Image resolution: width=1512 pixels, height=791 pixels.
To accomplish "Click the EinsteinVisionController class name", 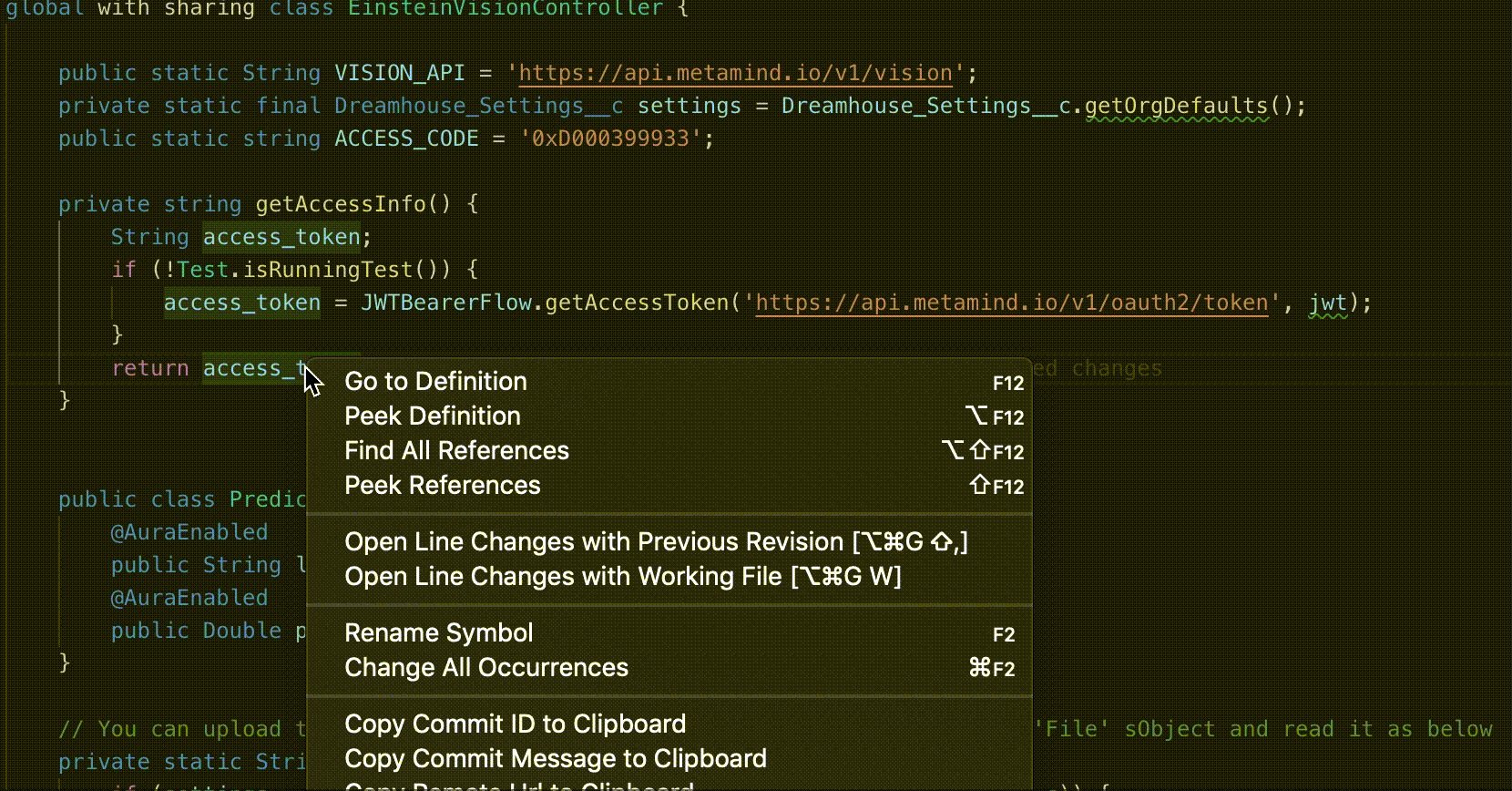I will coord(506,8).
